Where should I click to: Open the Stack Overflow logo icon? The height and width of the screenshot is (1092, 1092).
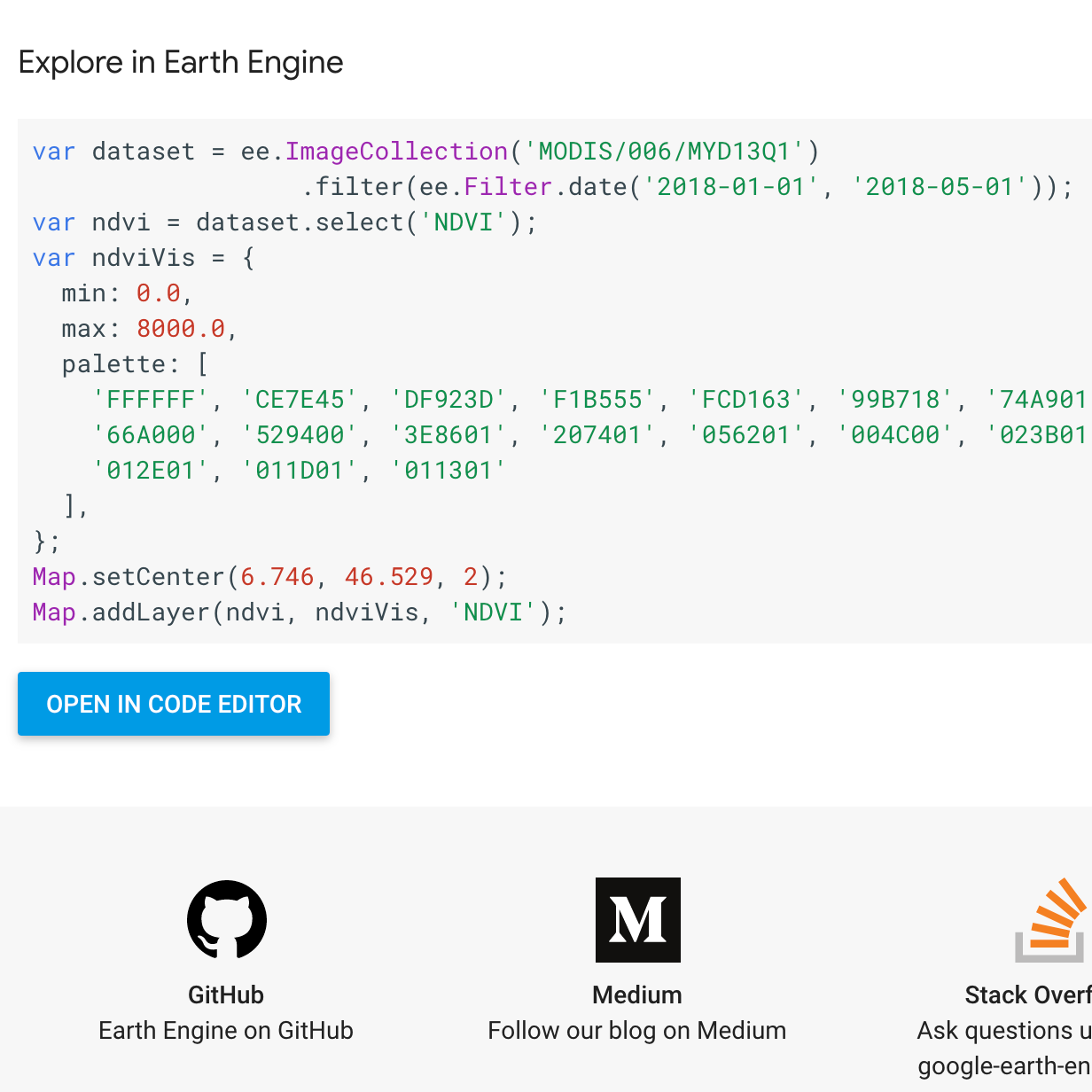pyautogui.click(x=1052, y=920)
